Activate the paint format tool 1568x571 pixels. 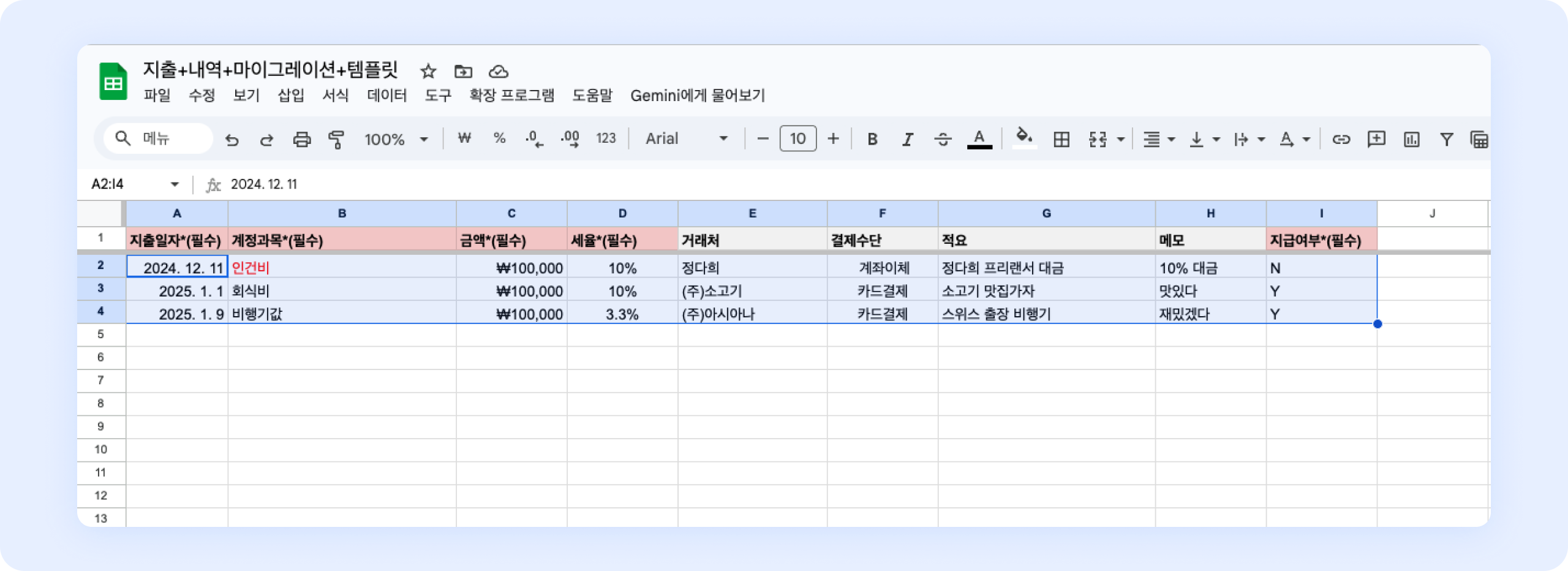click(x=336, y=140)
